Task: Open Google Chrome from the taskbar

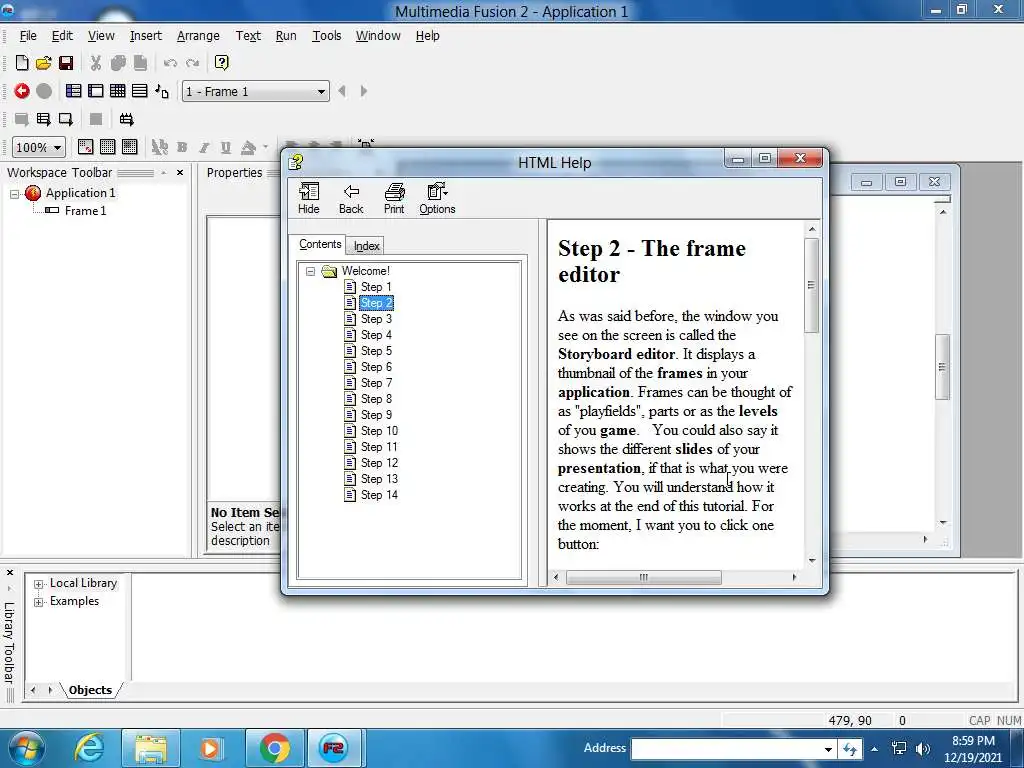Action: pos(274,748)
